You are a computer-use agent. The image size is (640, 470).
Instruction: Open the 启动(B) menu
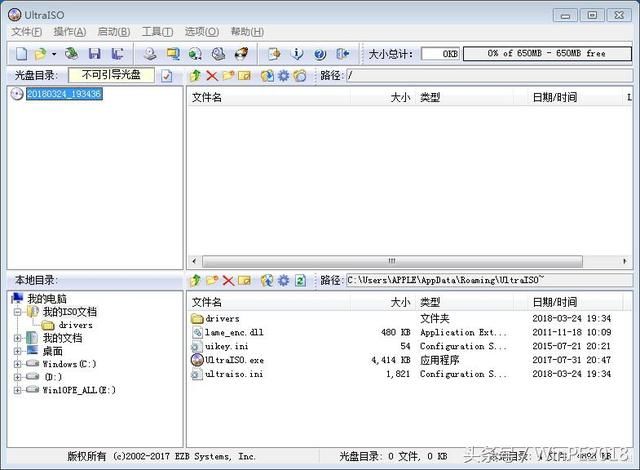pos(113,31)
